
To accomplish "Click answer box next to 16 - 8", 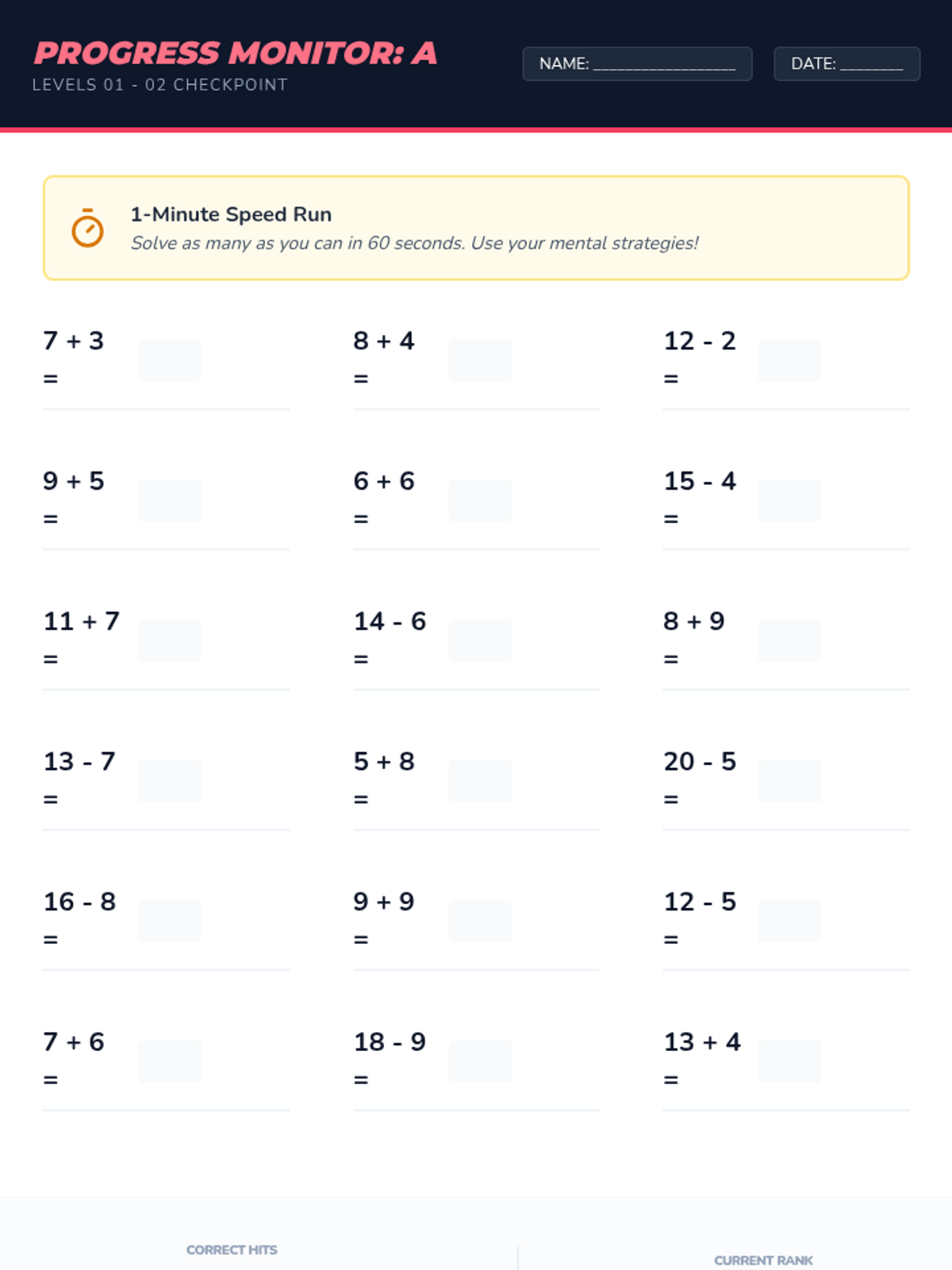I will [x=170, y=921].
